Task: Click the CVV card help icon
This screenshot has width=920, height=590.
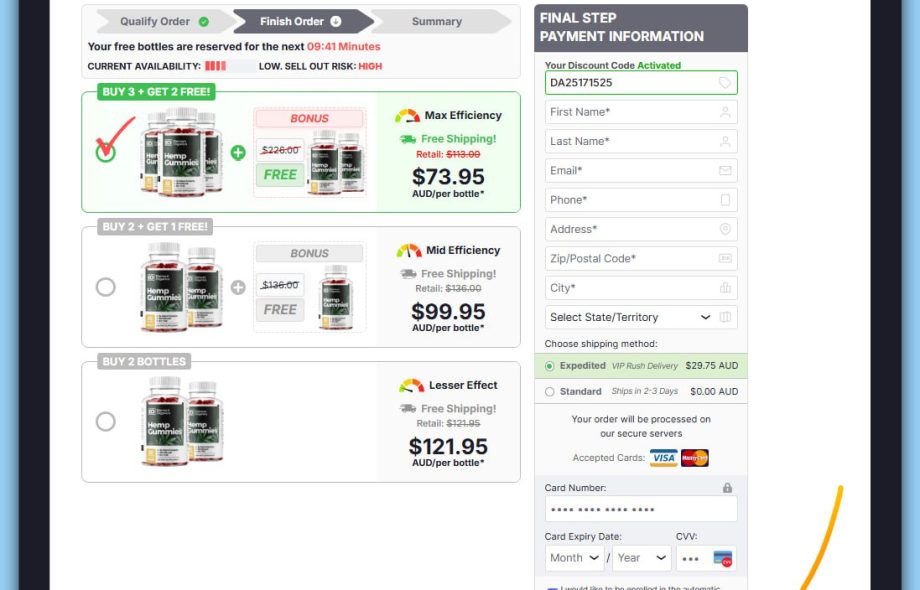Action: point(723,558)
